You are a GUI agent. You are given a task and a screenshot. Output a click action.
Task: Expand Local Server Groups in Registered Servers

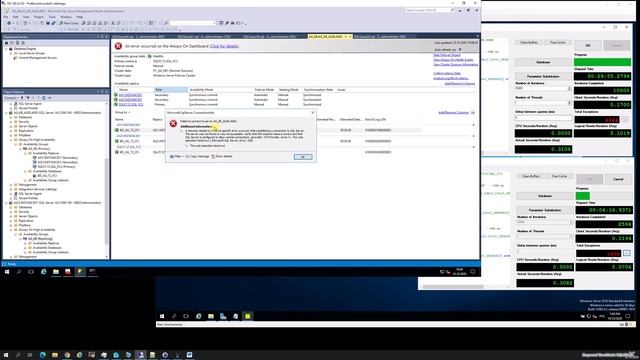click(11, 53)
